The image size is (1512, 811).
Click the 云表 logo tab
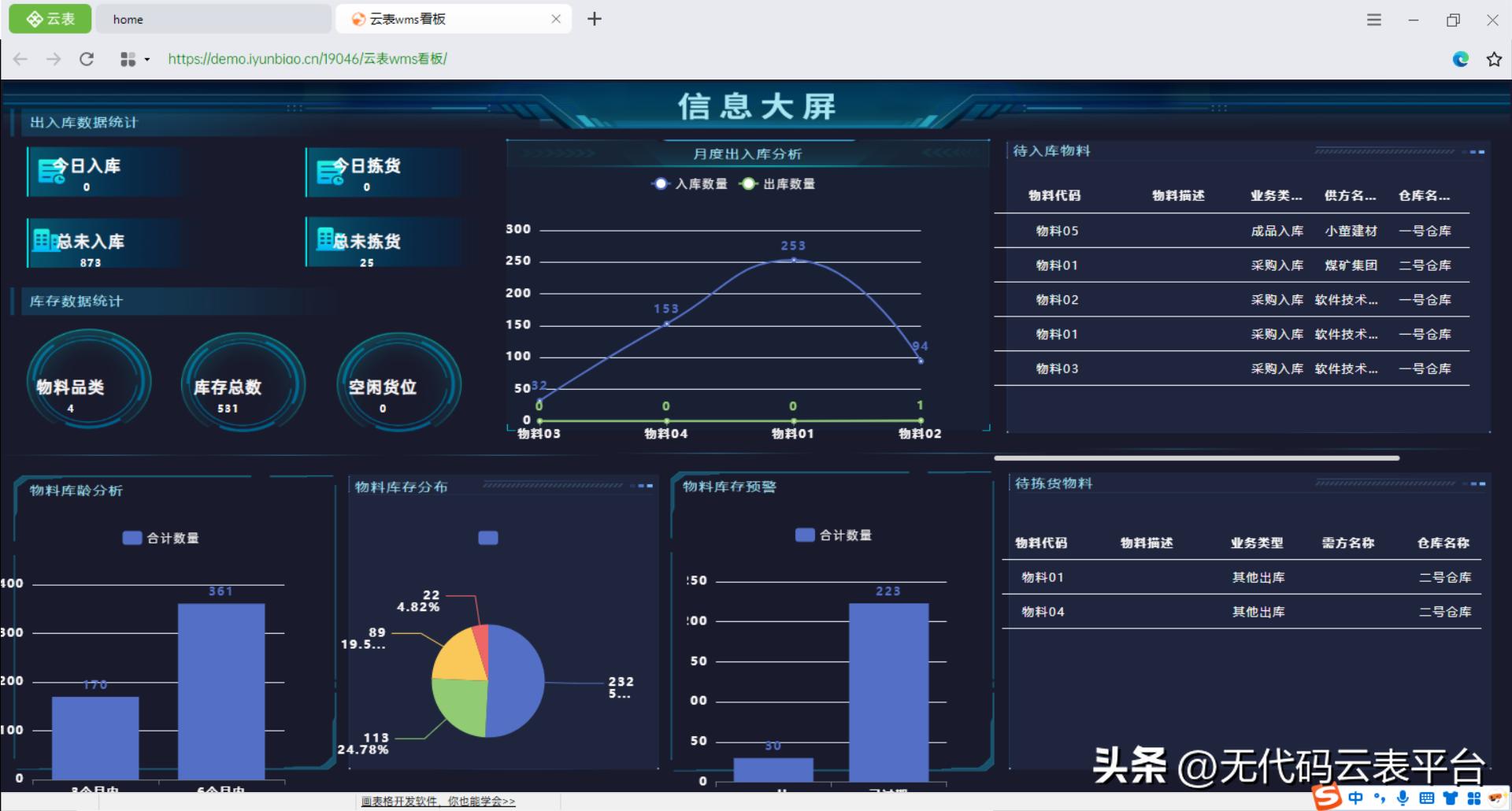coord(50,19)
